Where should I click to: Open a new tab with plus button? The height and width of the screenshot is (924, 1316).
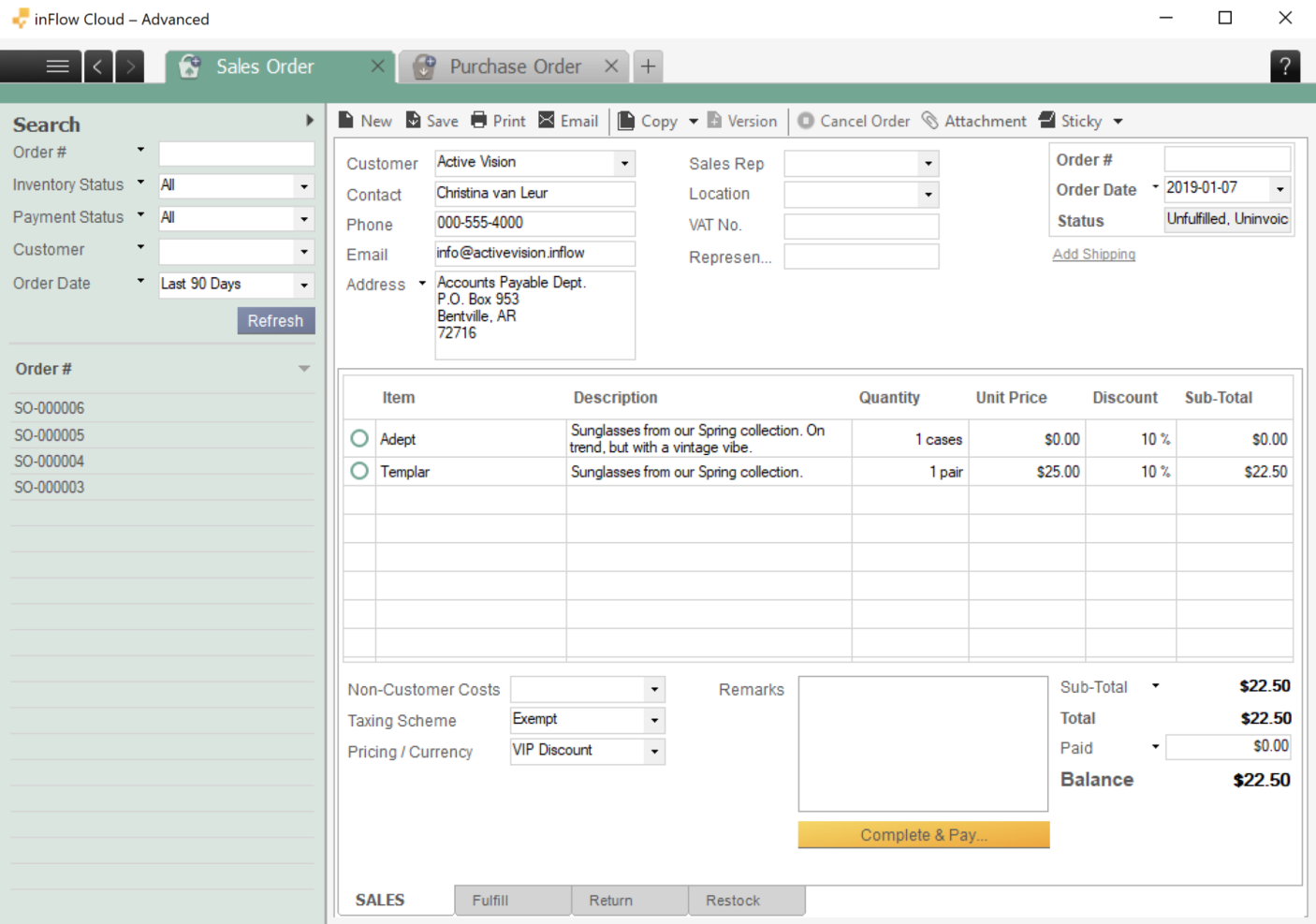pos(648,66)
